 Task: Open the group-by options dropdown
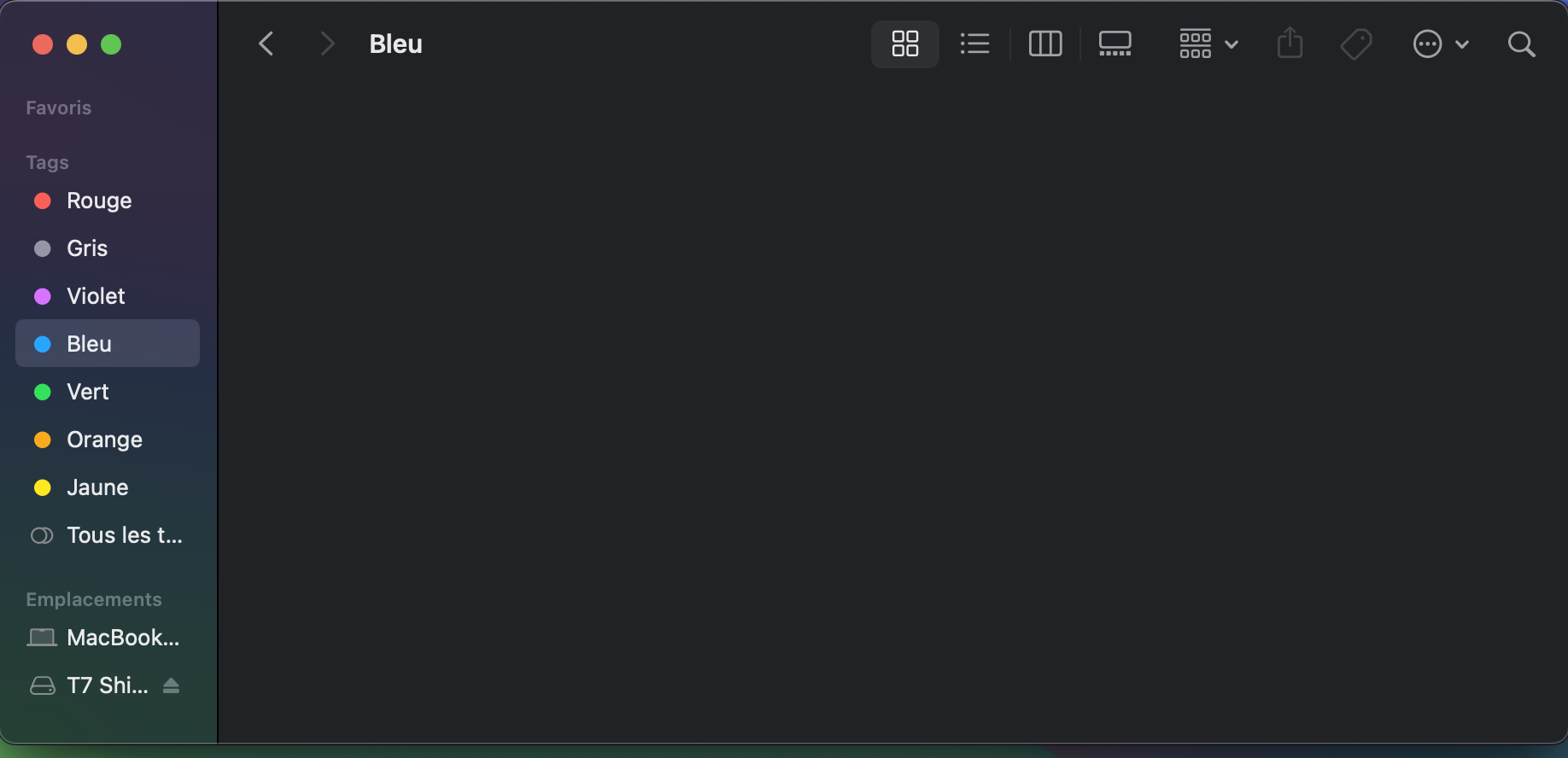(1208, 44)
